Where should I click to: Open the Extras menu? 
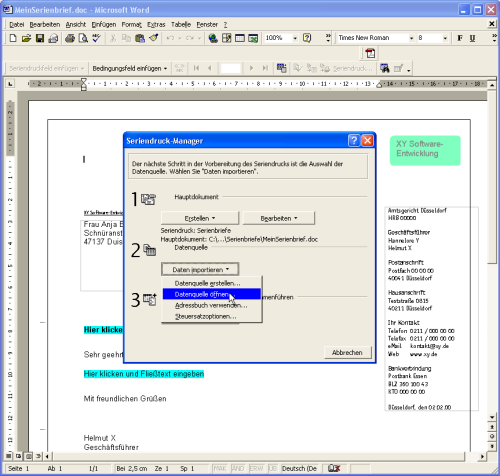click(156, 25)
